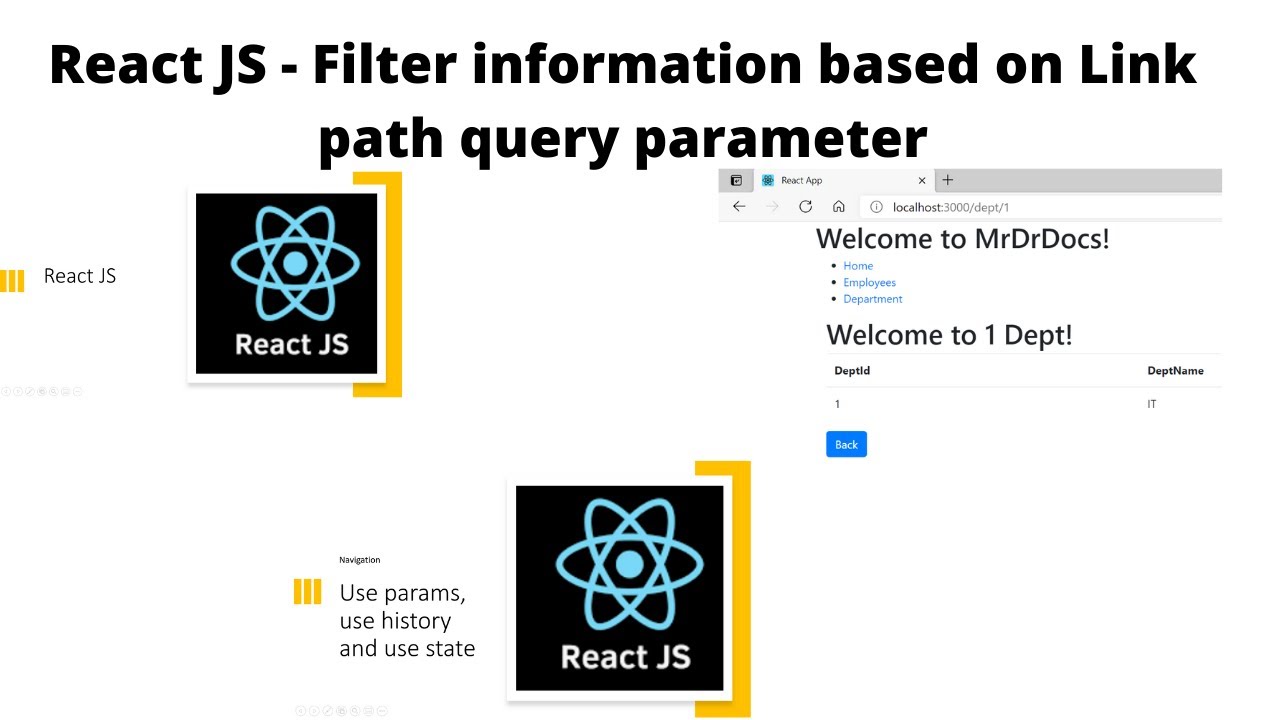Click the Welcome to 1 Dept! heading
Viewport: 1280px width, 720px height.
coord(949,335)
